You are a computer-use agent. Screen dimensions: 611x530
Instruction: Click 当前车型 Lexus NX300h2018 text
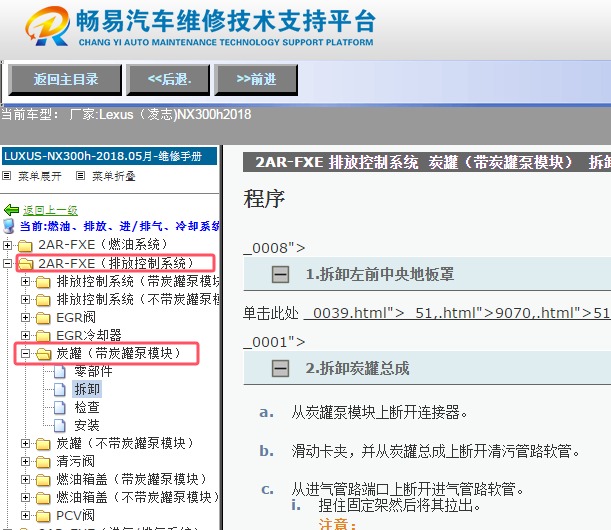click(x=126, y=115)
